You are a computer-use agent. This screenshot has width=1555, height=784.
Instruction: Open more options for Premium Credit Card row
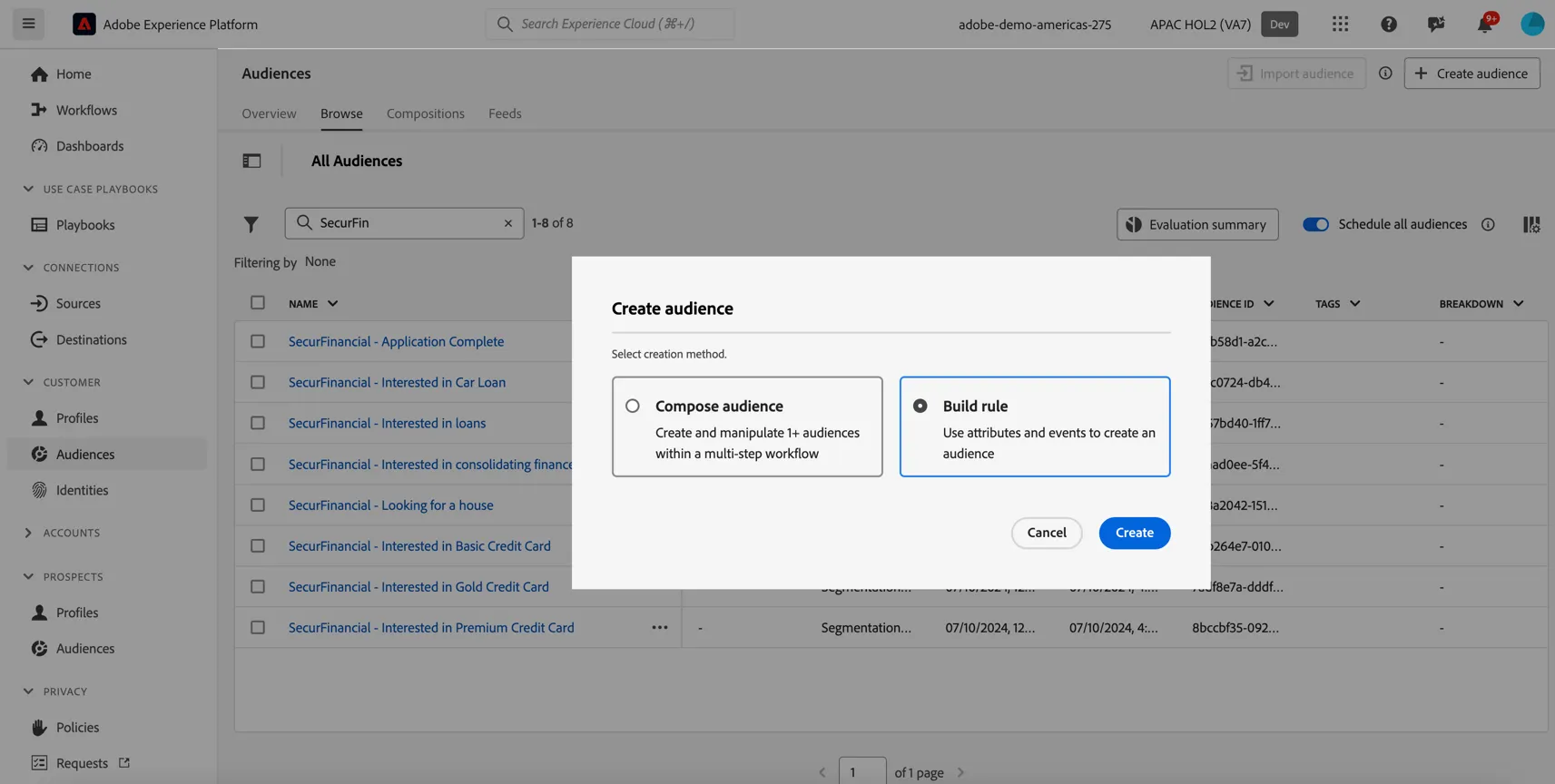point(660,627)
